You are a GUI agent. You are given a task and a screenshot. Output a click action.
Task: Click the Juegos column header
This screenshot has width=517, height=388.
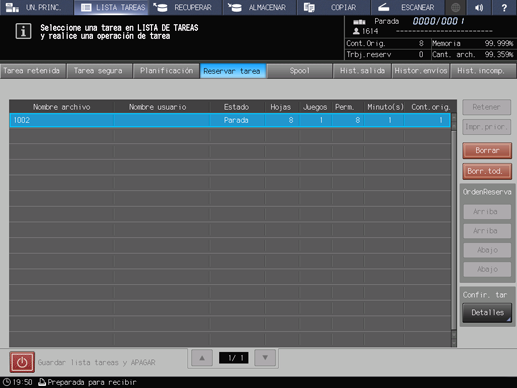coord(315,107)
